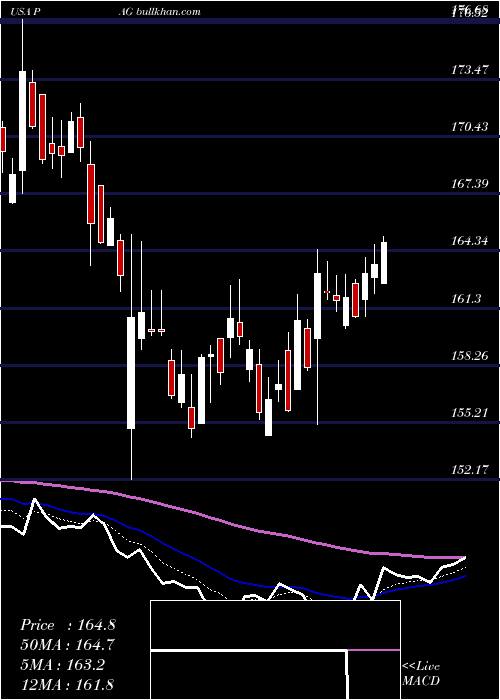Click the 158.26 price axis label
Screen dimensions: 500x700
pos(470,356)
